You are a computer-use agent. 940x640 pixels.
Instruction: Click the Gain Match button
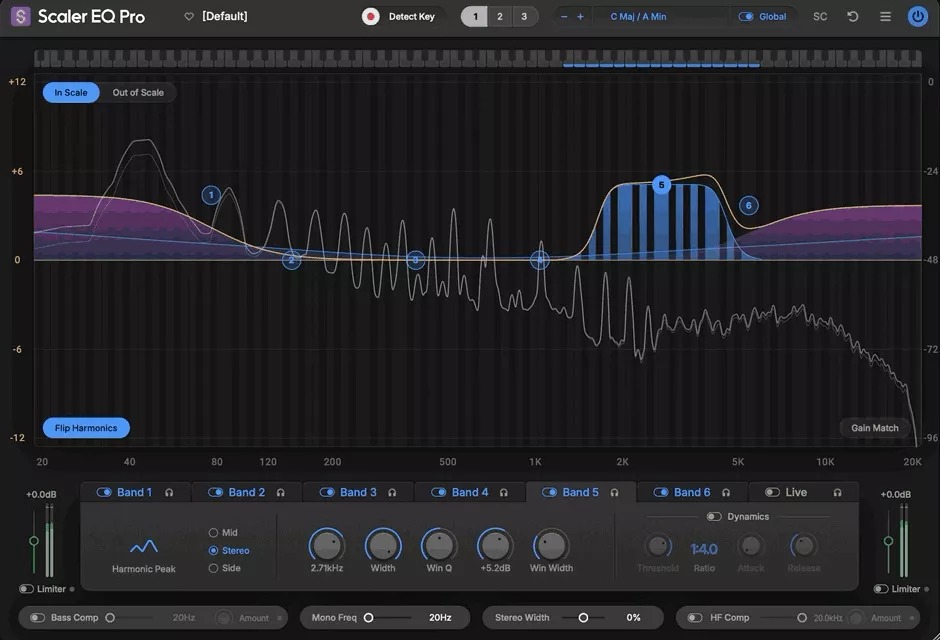click(x=875, y=428)
